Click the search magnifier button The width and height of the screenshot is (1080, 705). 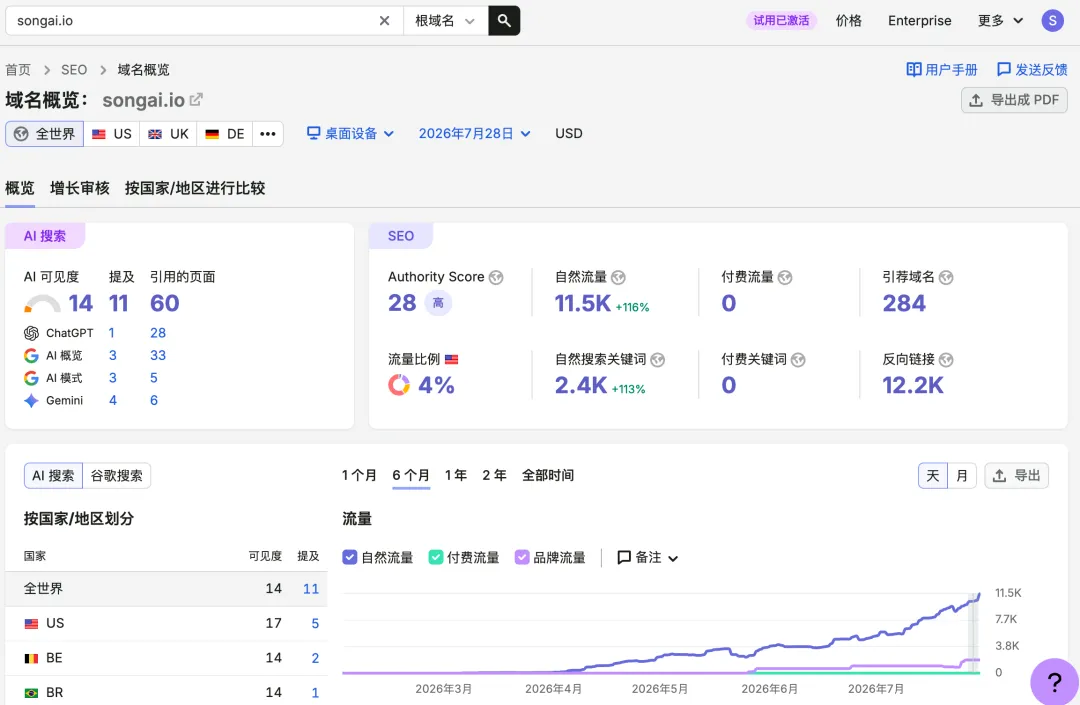pos(504,21)
